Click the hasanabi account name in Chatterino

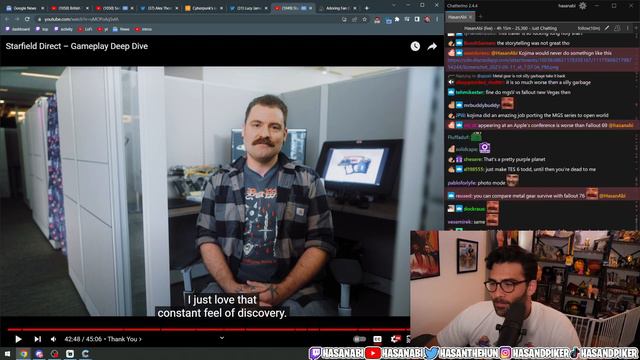point(567,6)
